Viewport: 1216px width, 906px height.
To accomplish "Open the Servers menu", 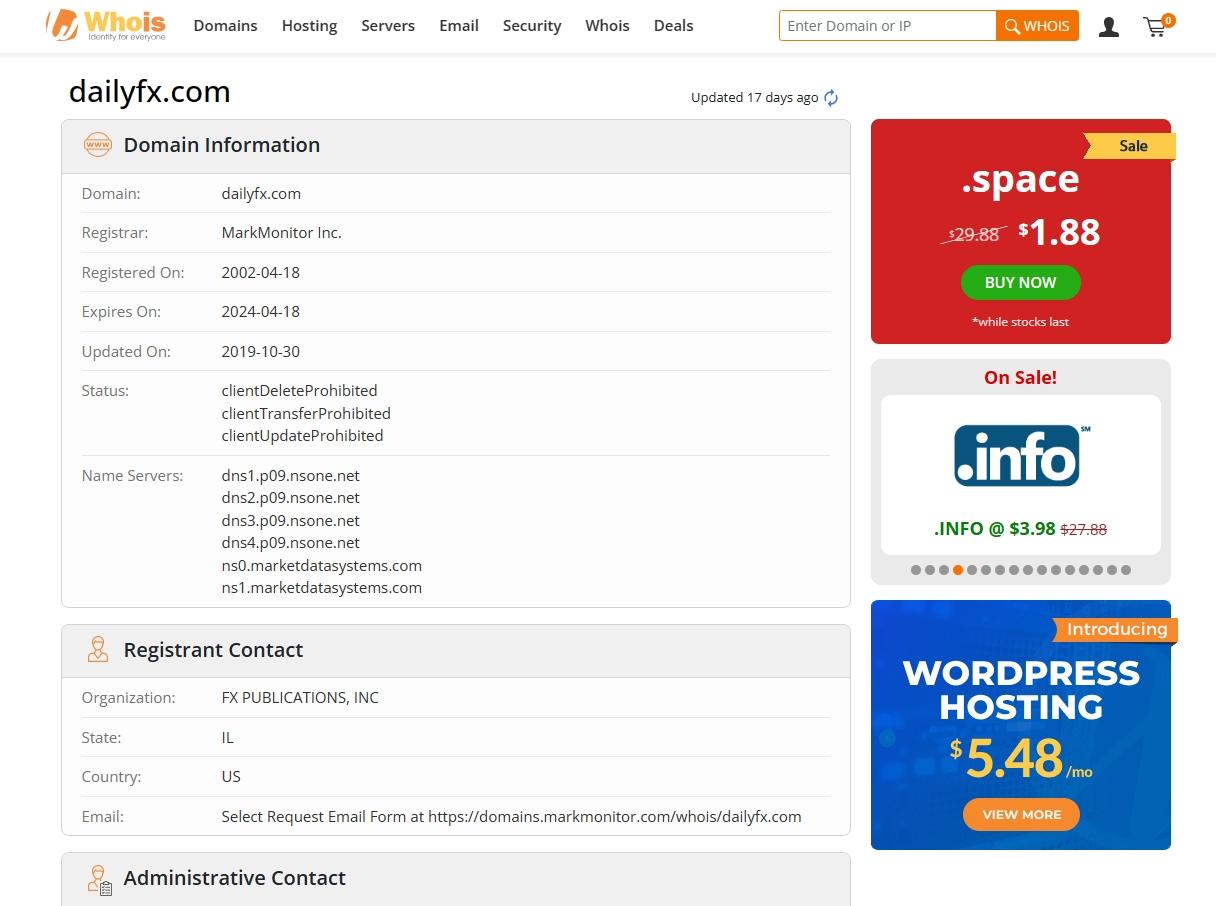I will [388, 26].
